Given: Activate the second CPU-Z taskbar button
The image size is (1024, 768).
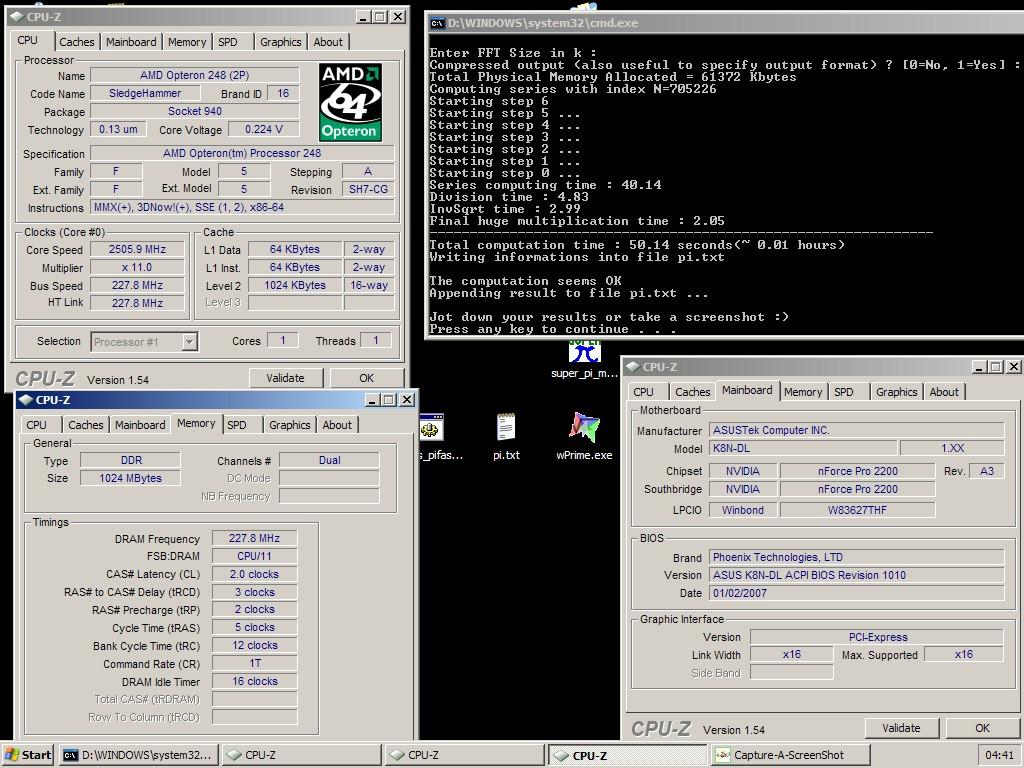Looking at the screenshot, I should click(464, 755).
